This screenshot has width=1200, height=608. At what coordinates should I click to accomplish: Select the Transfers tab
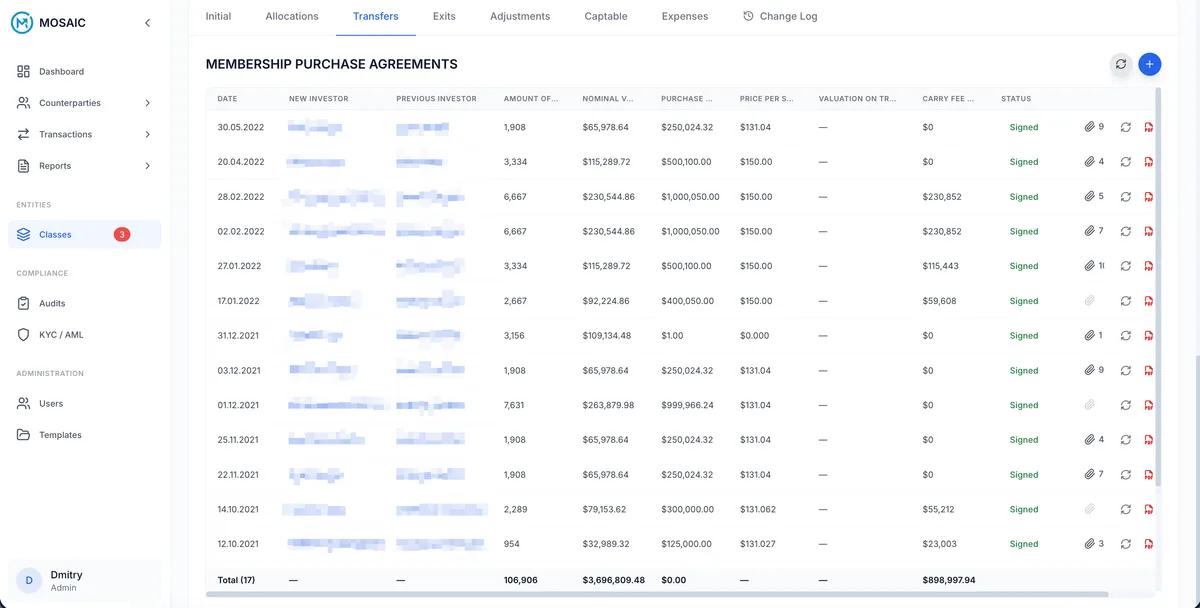pos(376,16)
